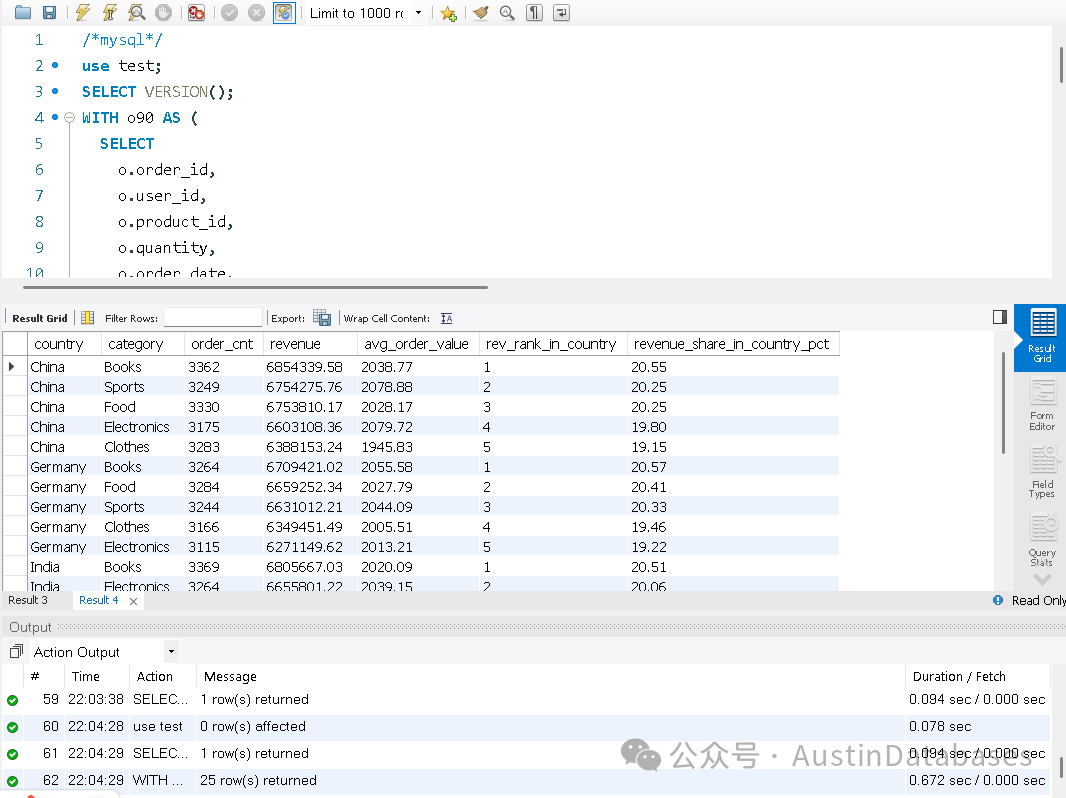This screenshot has width=1066, height=798.
Task: Export the recordset to an external file
Action: [322, 317]
